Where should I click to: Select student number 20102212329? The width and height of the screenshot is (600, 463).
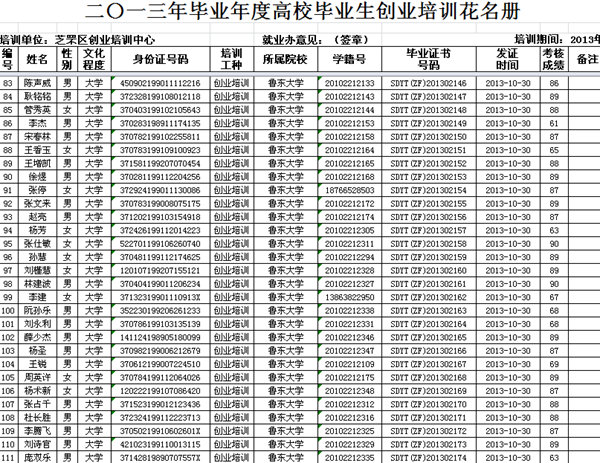[350, 444]
